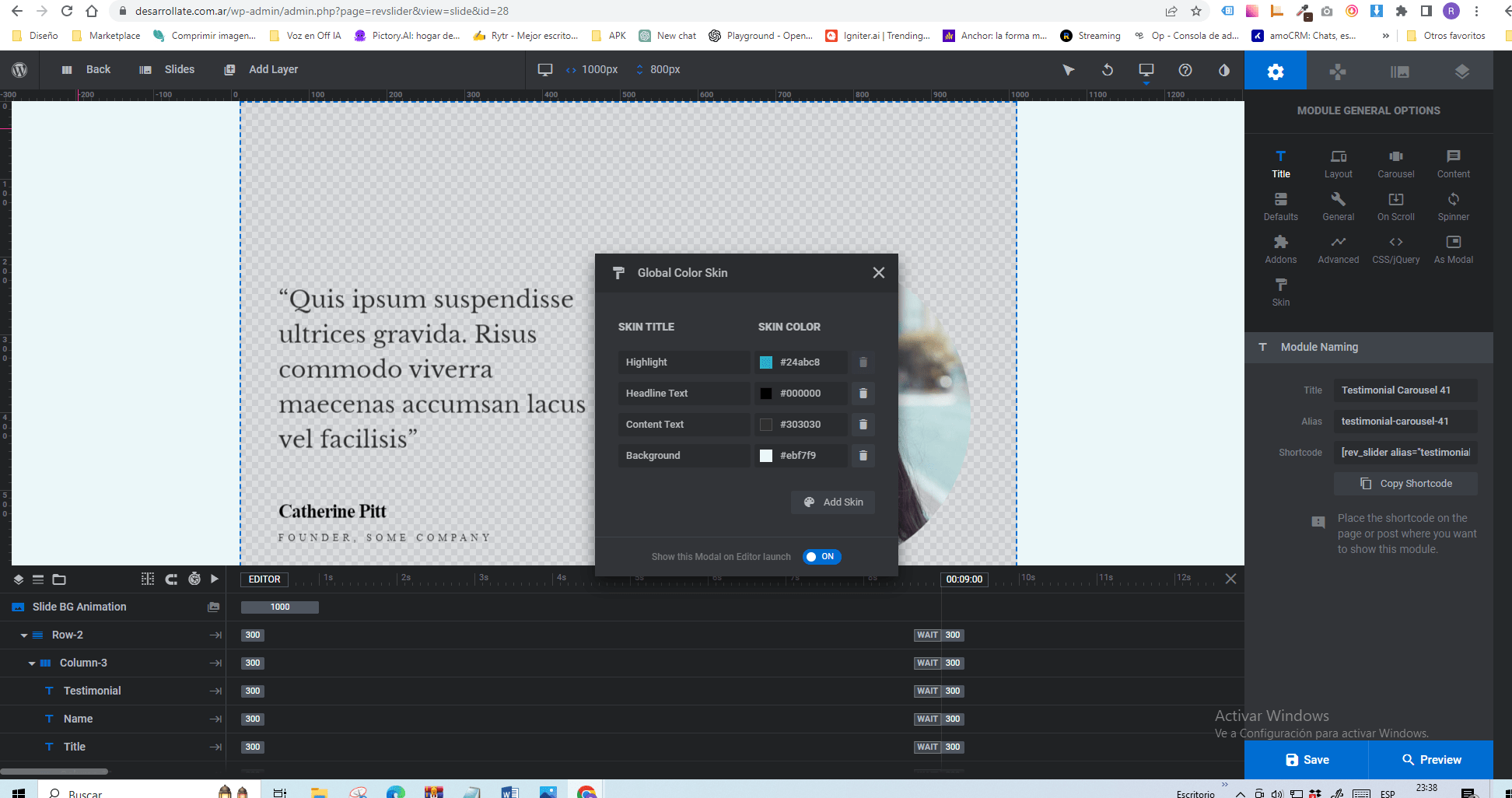The width and height of the screenshot is (1512, 798).
Task: Edit the Highlight skin title field
Action: tap(684, 362)
